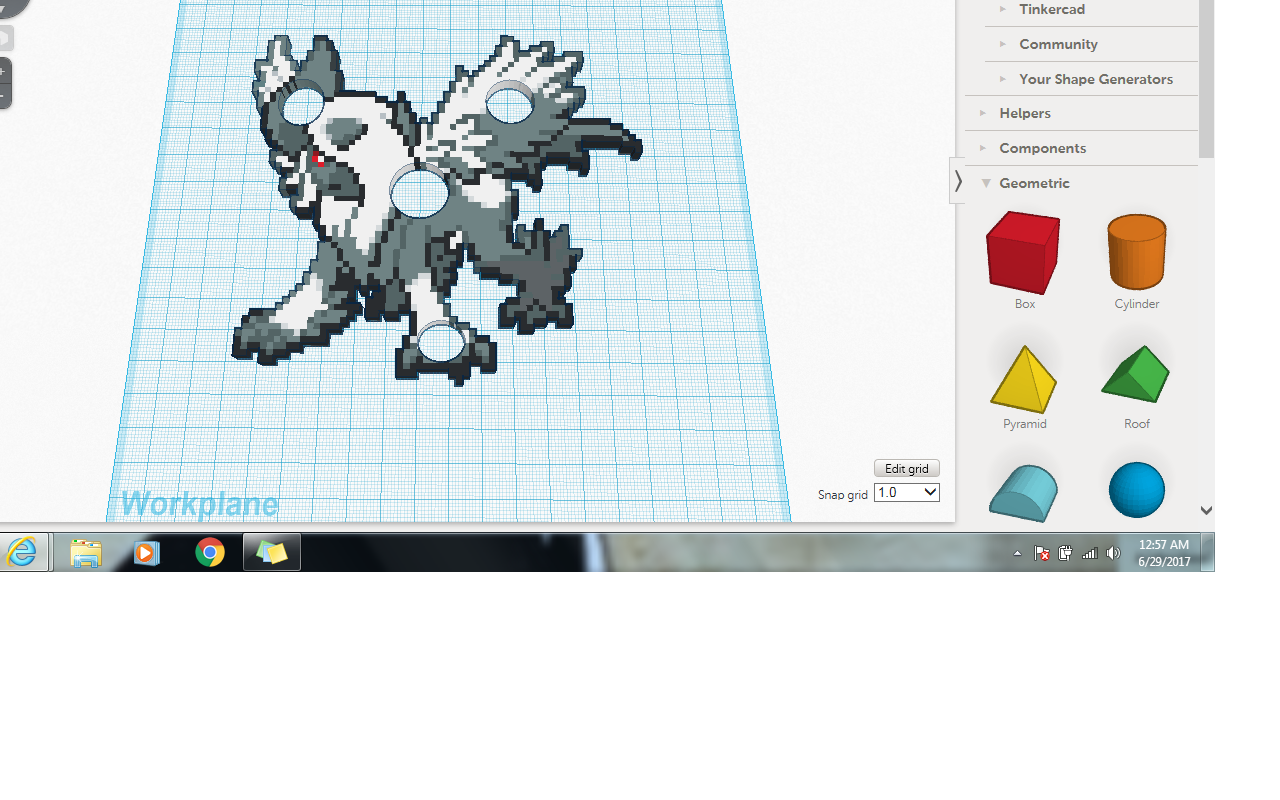The width and height of the screenshot is (1280, 800).
Task: Open the Snap grid value dropdown
Action: (907, 492)
